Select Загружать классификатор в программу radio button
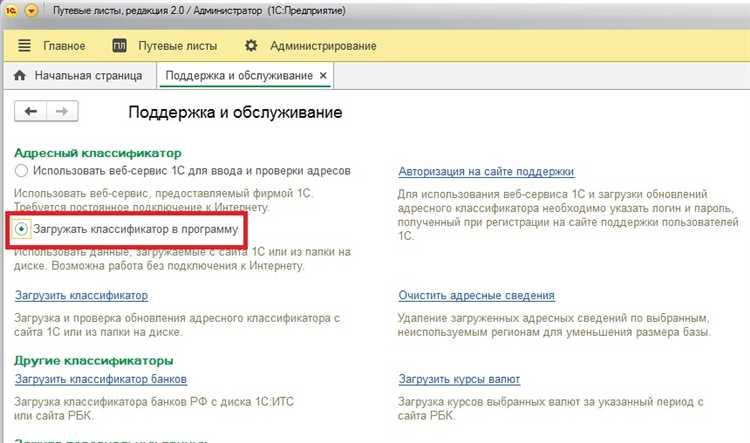750x443 pixels. pyautogui.click(x=21, y=229)
